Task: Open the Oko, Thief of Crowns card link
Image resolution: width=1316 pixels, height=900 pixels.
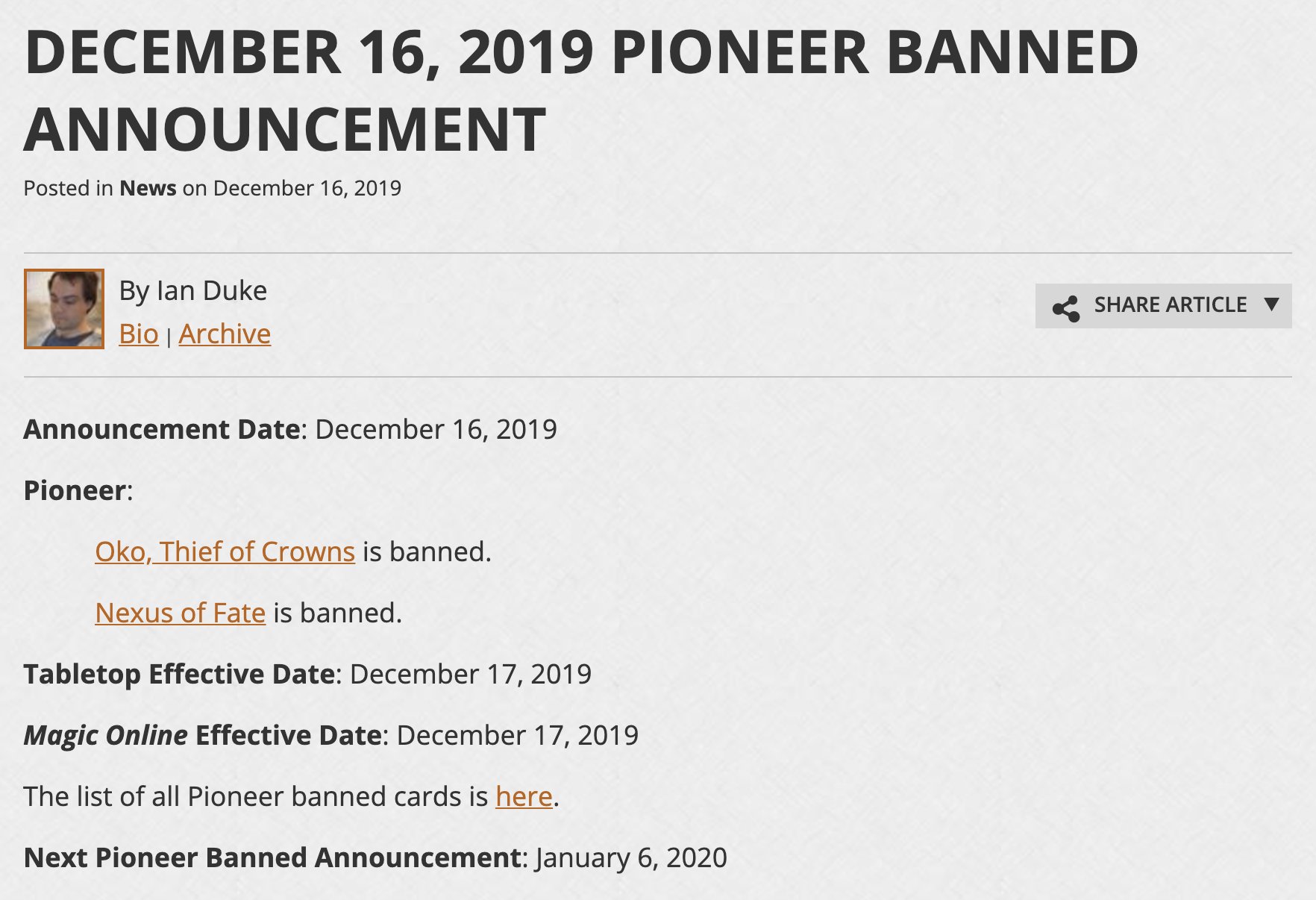Action: [x=225, y=551]
